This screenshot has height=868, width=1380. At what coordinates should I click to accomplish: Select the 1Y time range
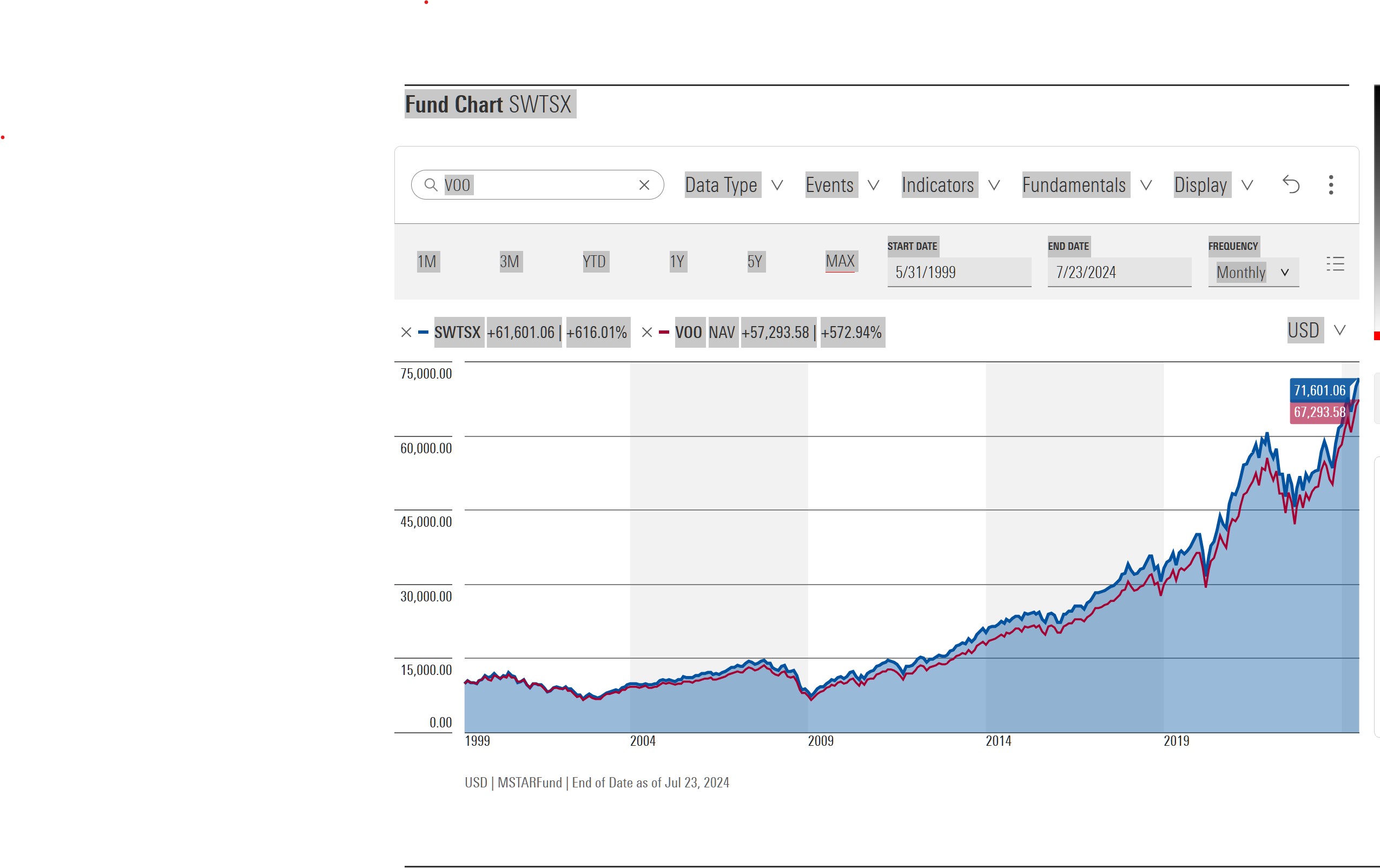[x=677, y=262]
